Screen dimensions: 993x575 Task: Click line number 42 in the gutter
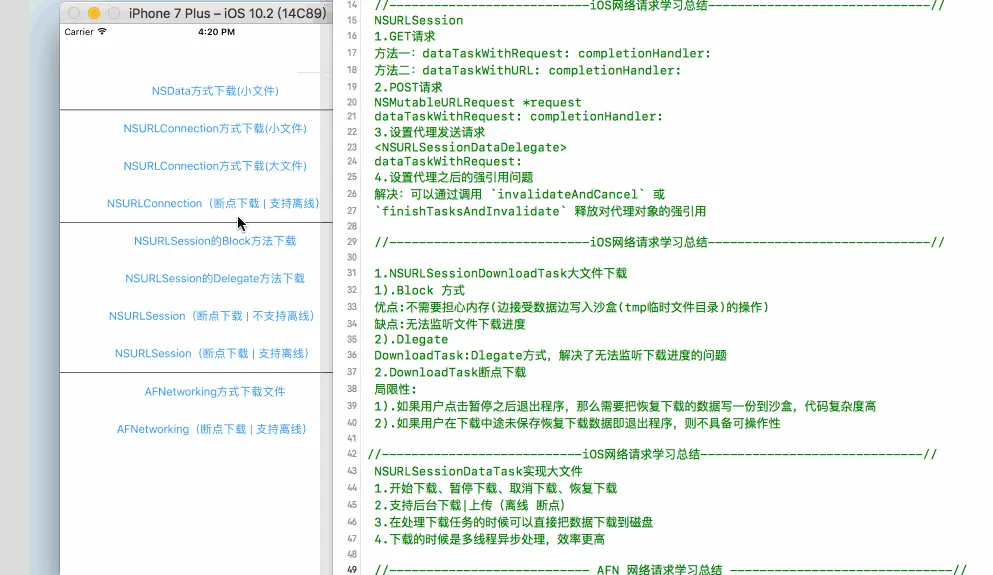click(351, 454)
